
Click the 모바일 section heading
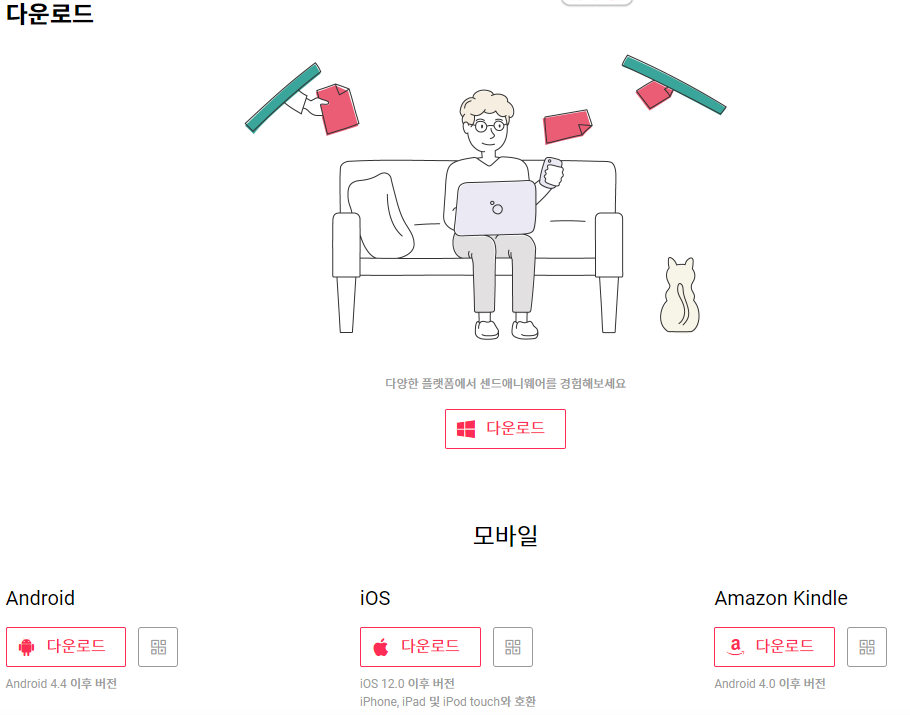505,535
